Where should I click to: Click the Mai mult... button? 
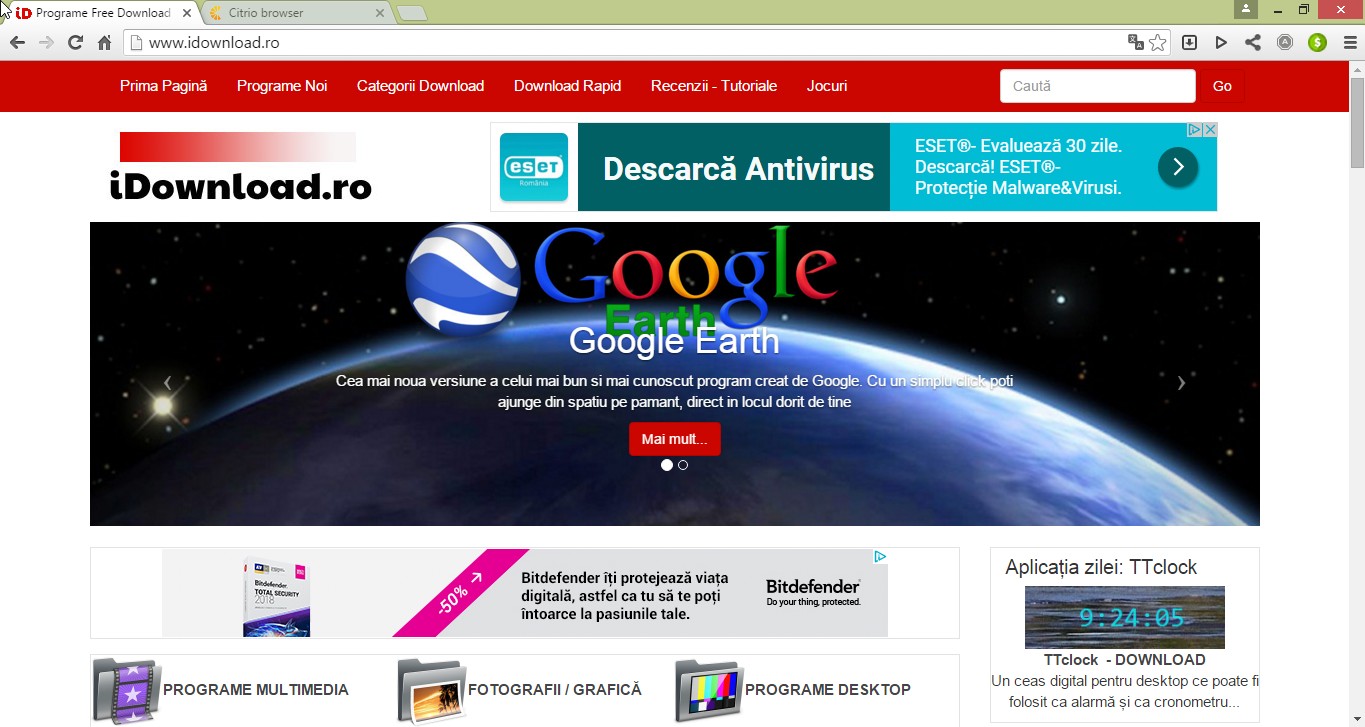pyautogui.click(x=674, y=439)
